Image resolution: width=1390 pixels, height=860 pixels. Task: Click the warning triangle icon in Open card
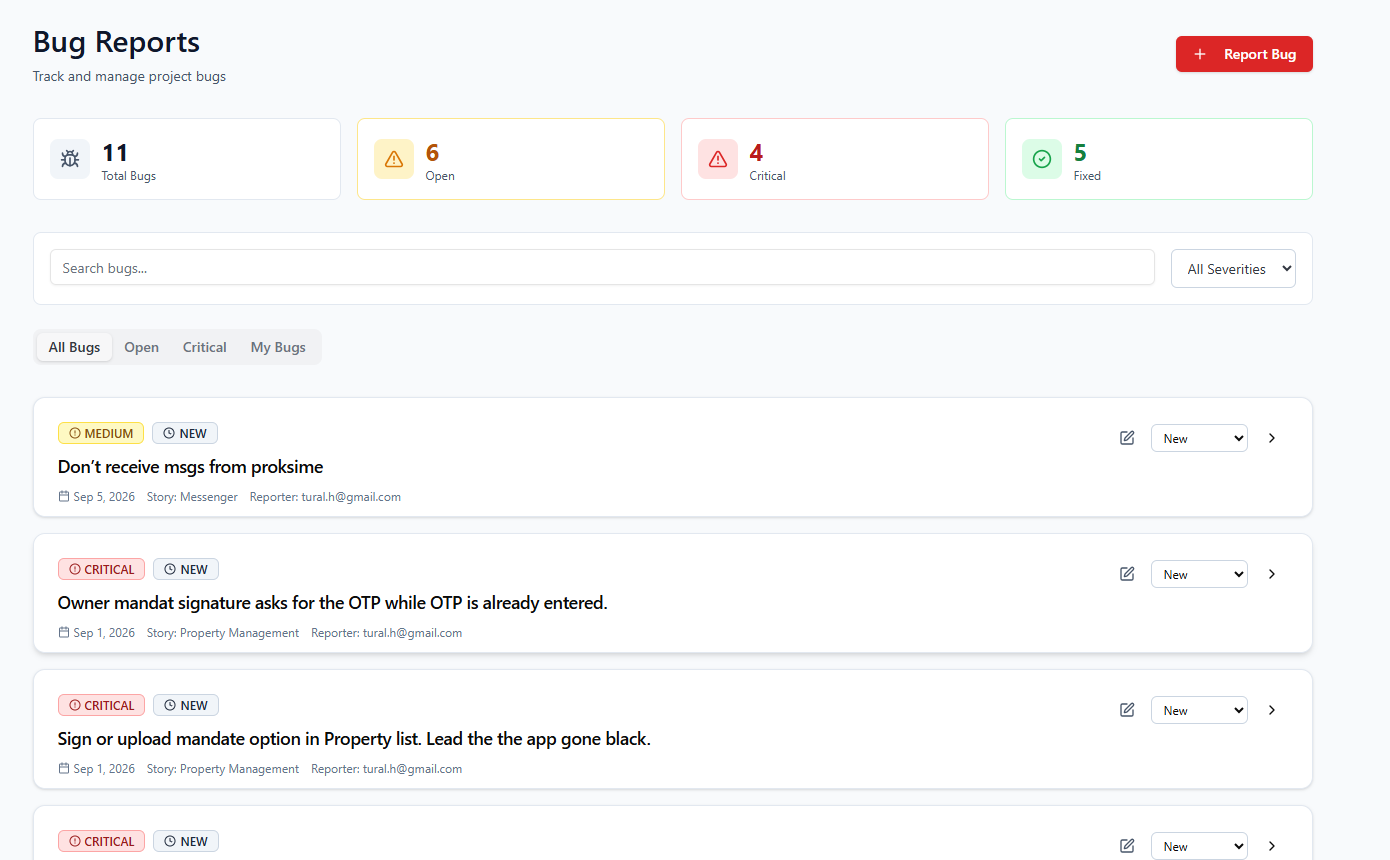[x=394, y=159]
